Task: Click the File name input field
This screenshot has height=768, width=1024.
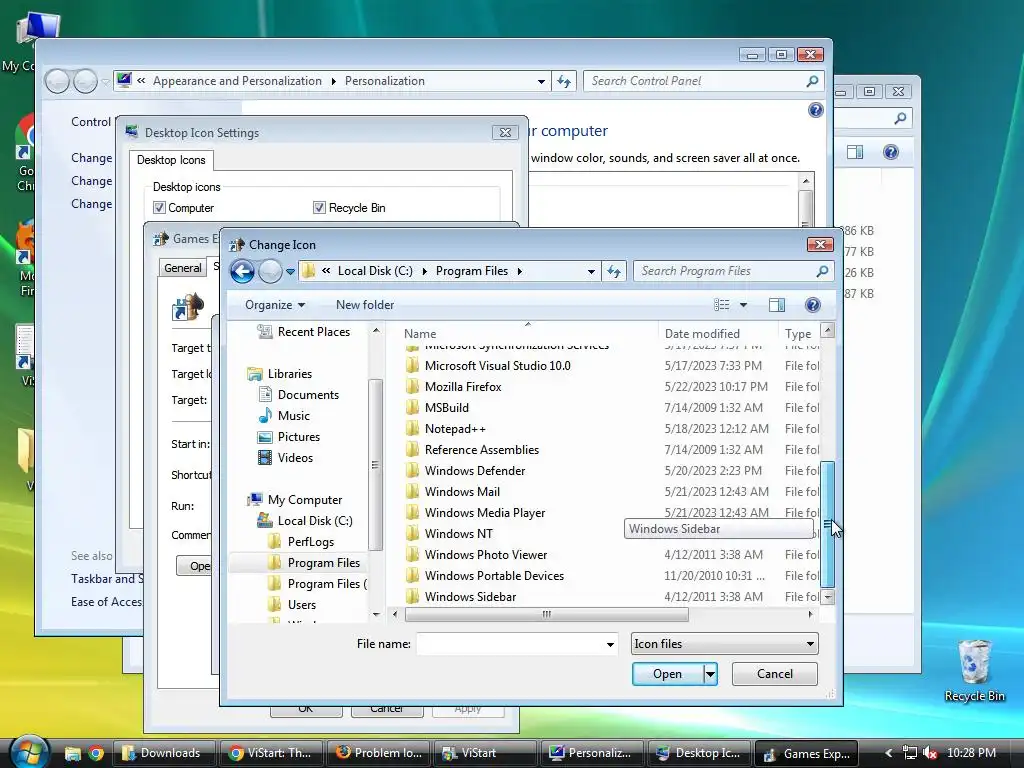Action: [510, 644]
